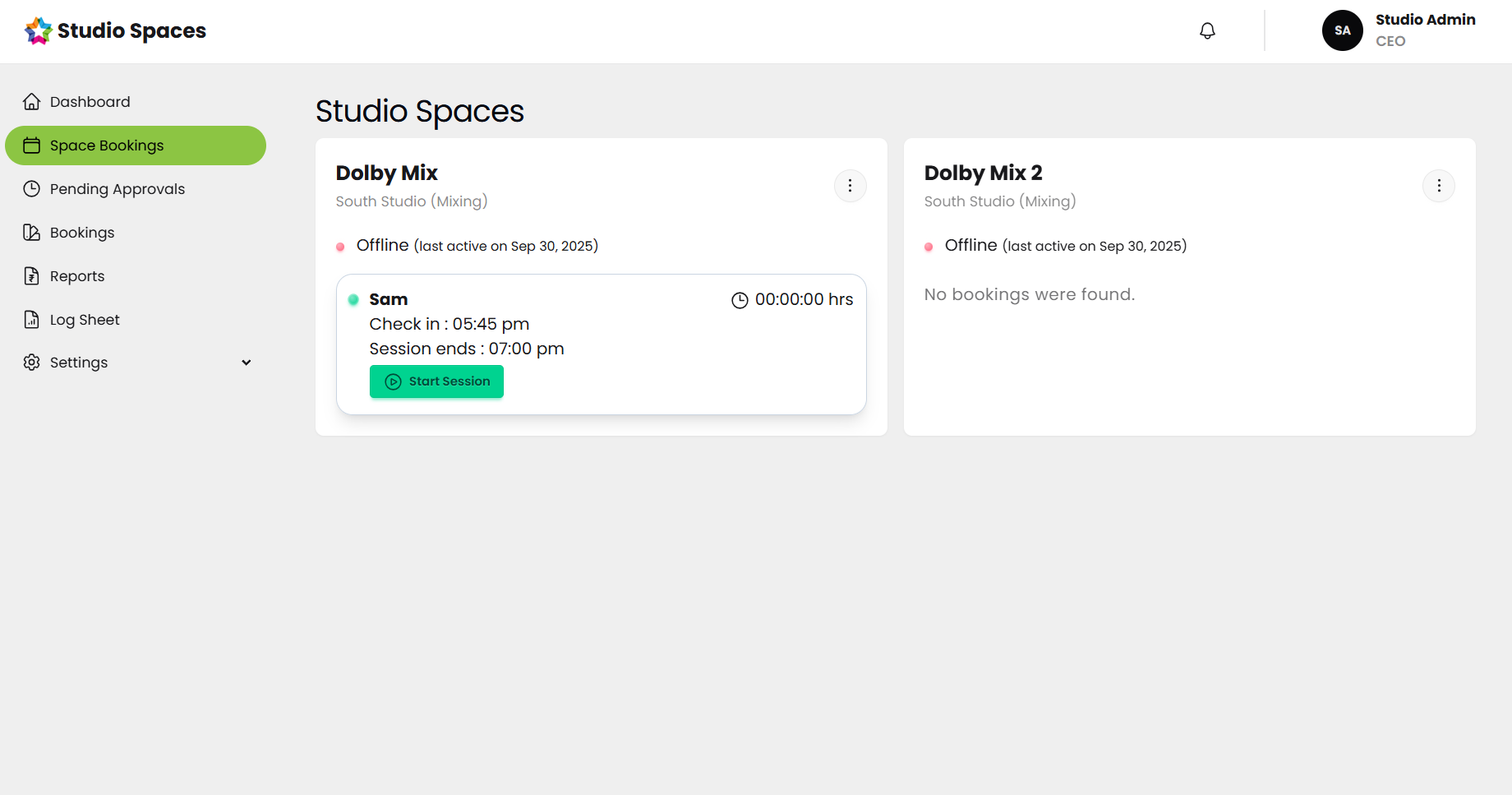Open Space Bookings menu item
This screenshot has height=795, width=1512.
(136, 146)
